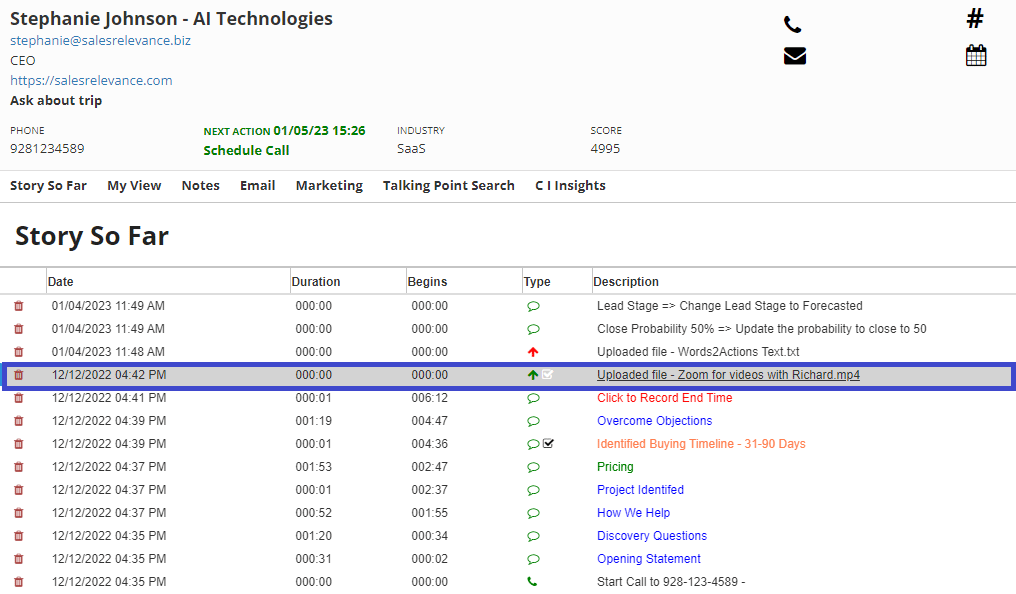
Task: Click the phone call icon
Action: coord(792,25)
